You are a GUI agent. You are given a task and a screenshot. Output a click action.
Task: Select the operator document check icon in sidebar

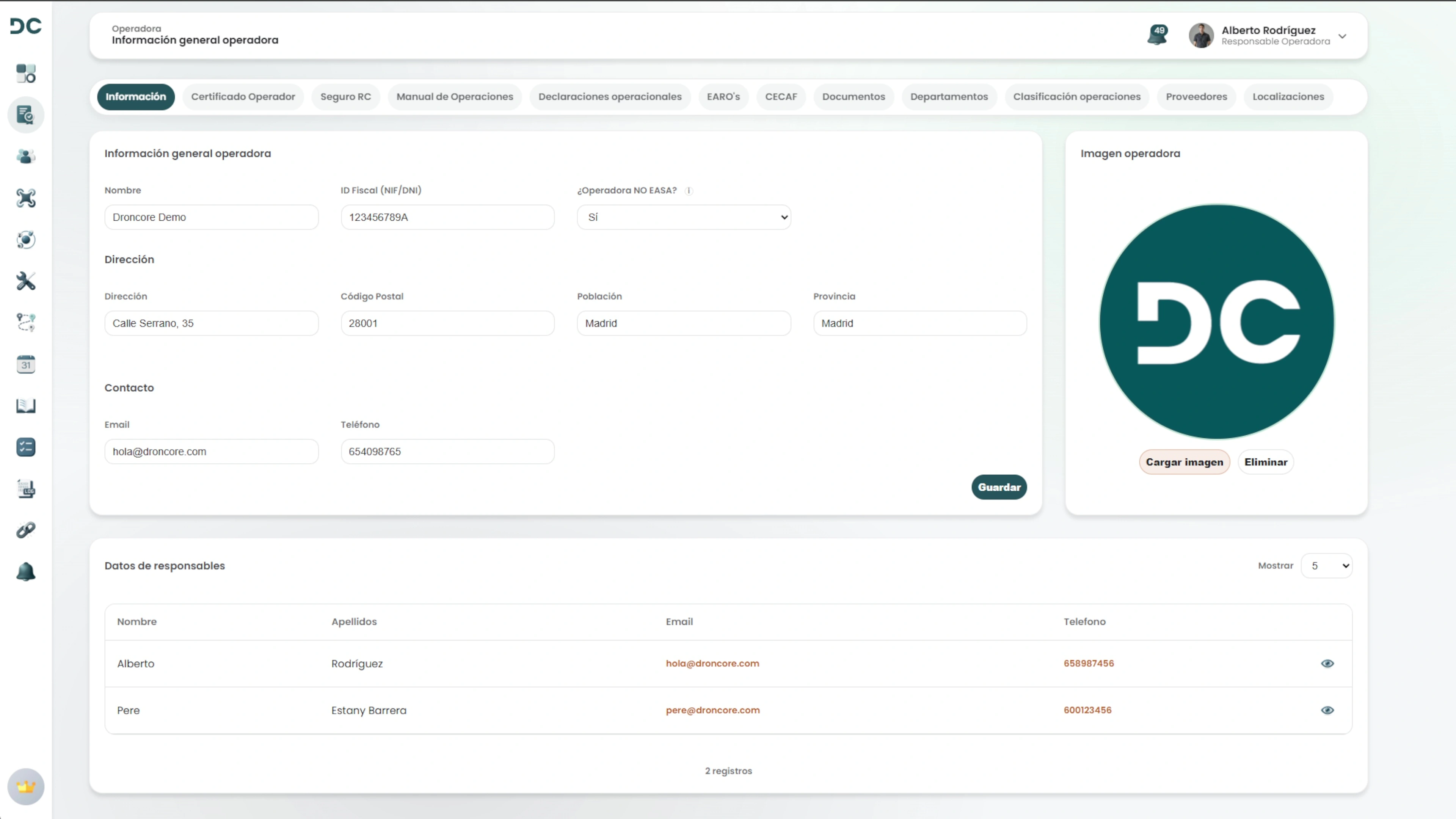(26, 115)
